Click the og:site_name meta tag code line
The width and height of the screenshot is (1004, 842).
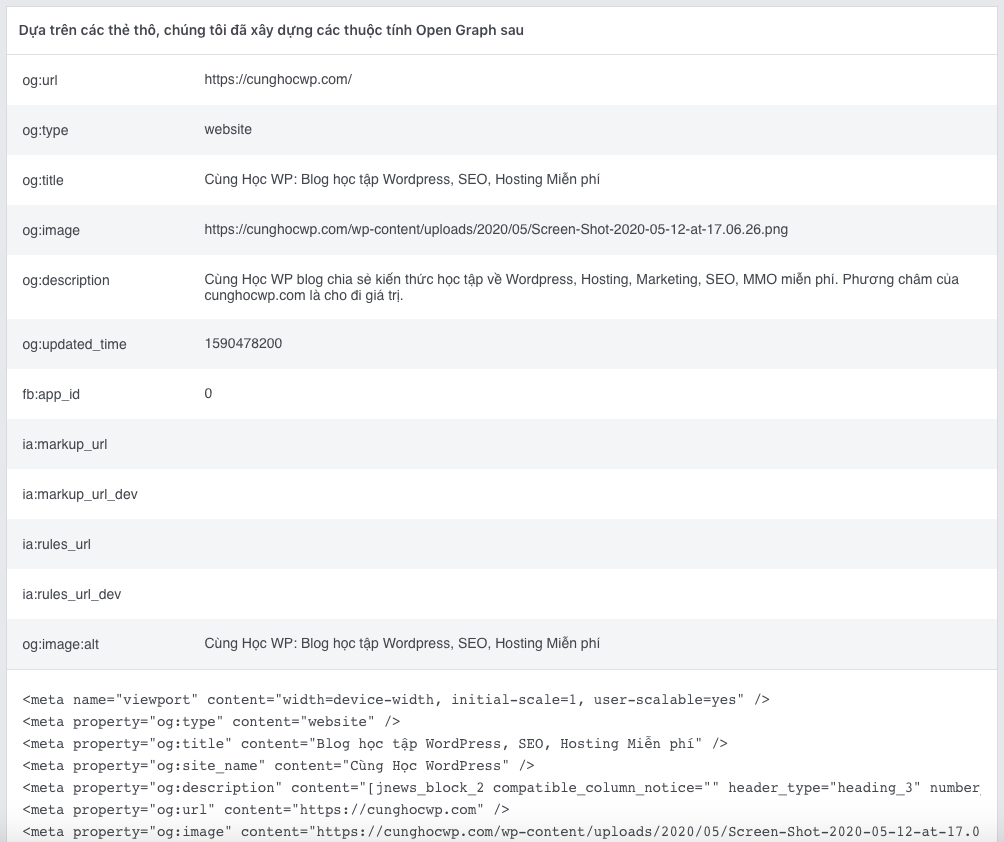tap(279, 766)
